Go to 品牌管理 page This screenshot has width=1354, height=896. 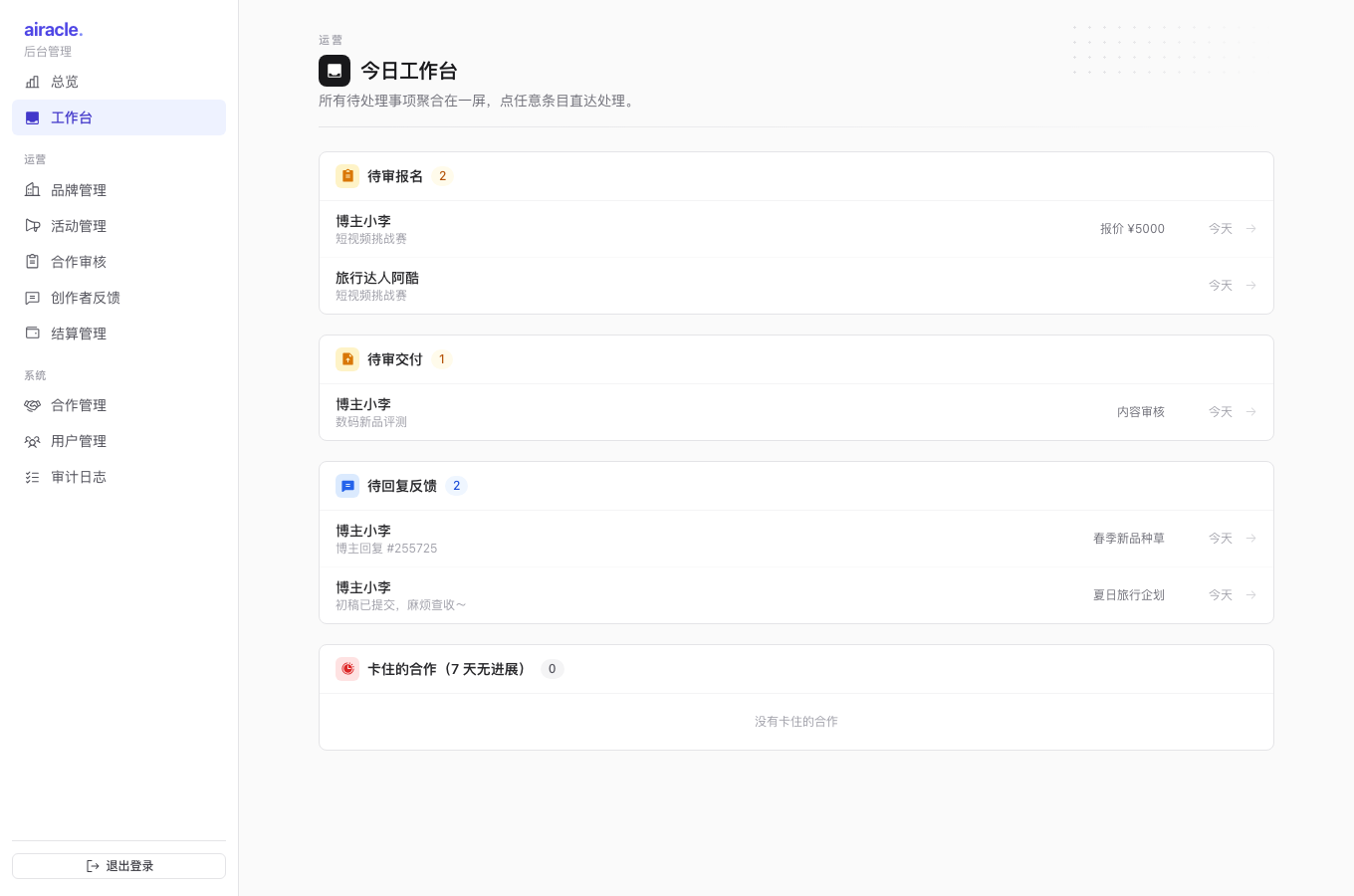click(118, 190)
